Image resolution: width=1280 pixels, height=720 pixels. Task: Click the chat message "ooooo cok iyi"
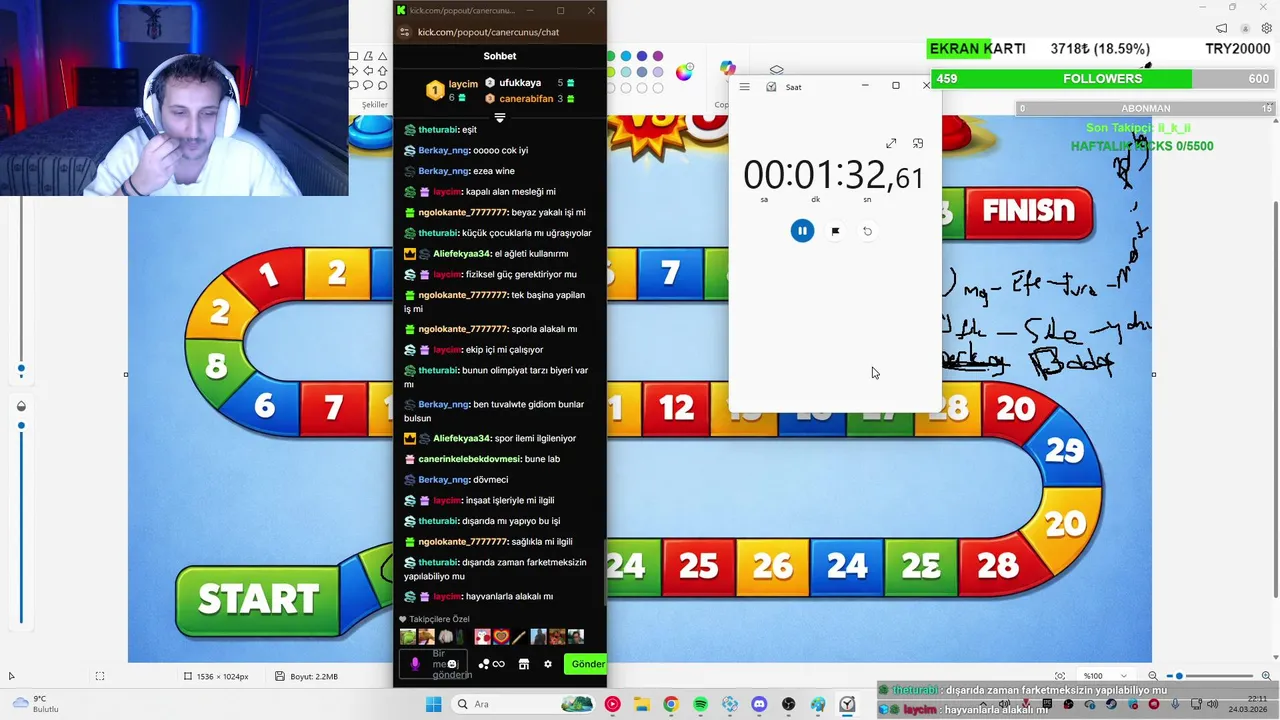(500, 150)
